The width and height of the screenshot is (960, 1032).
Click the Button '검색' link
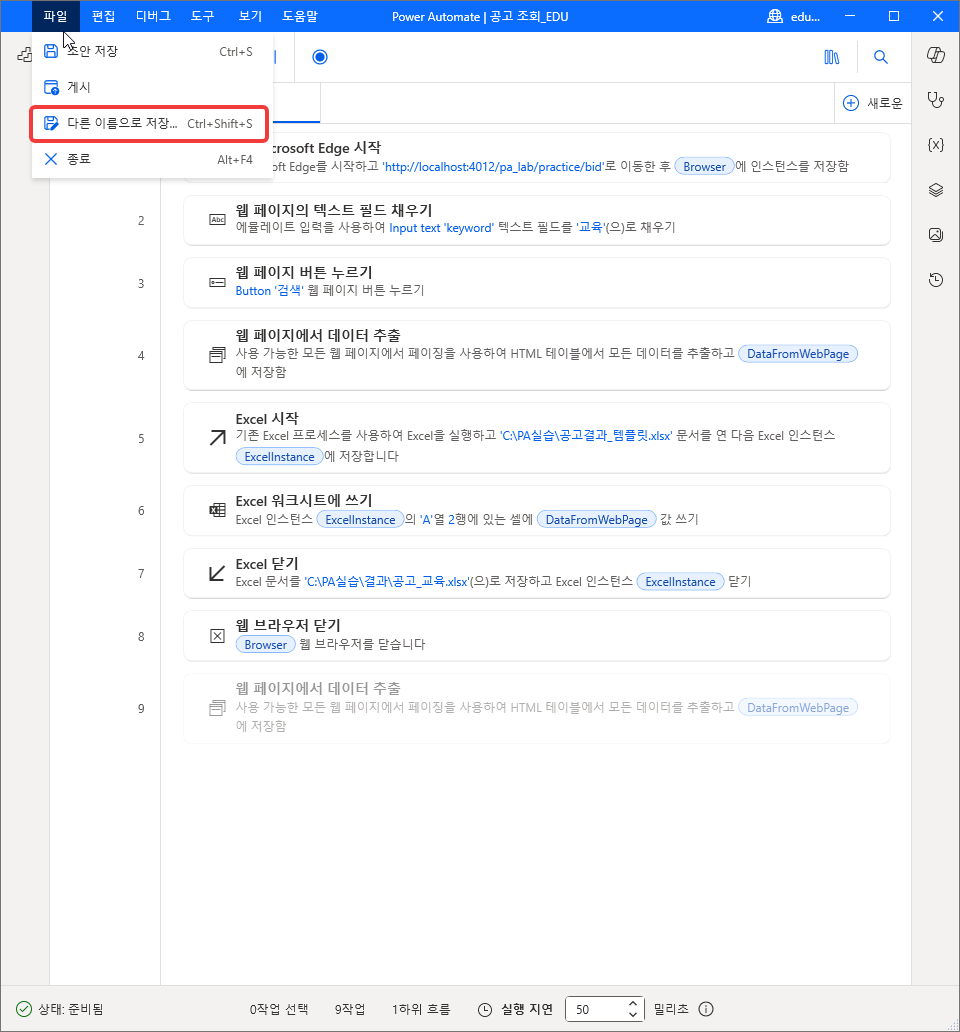pyautogui.click(x=270, y=290)
